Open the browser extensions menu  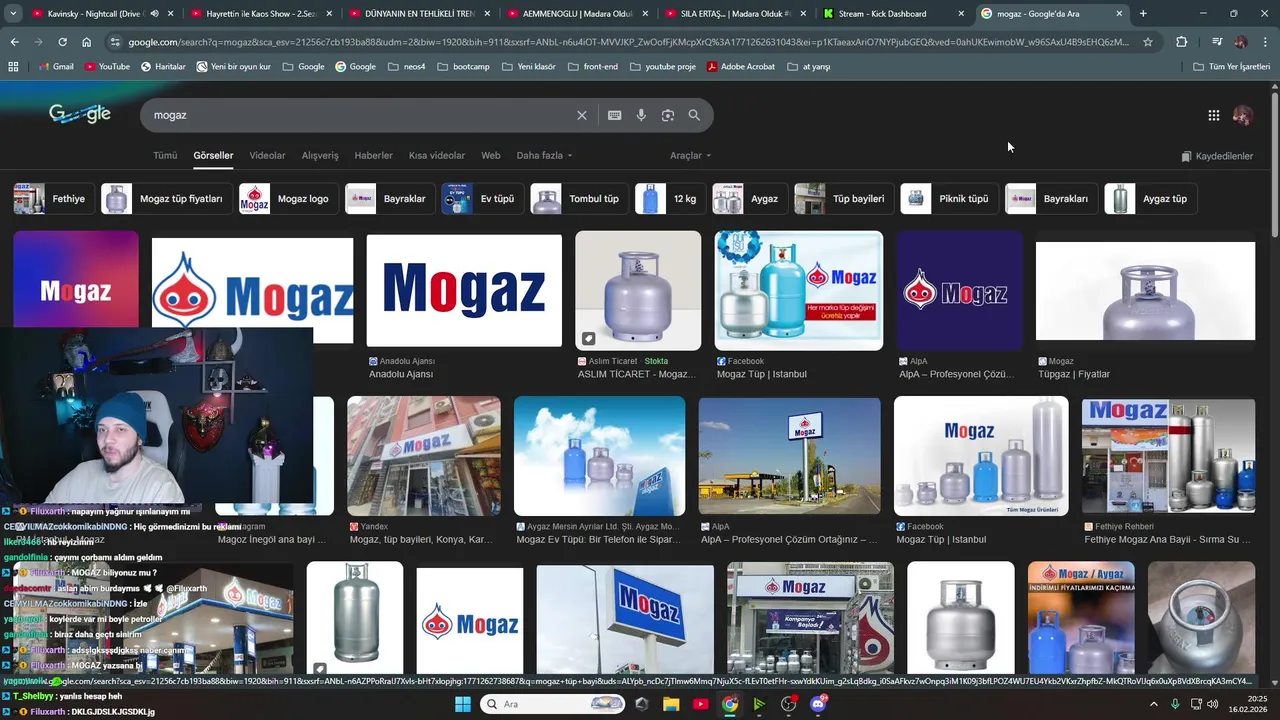click(1181, 42)
